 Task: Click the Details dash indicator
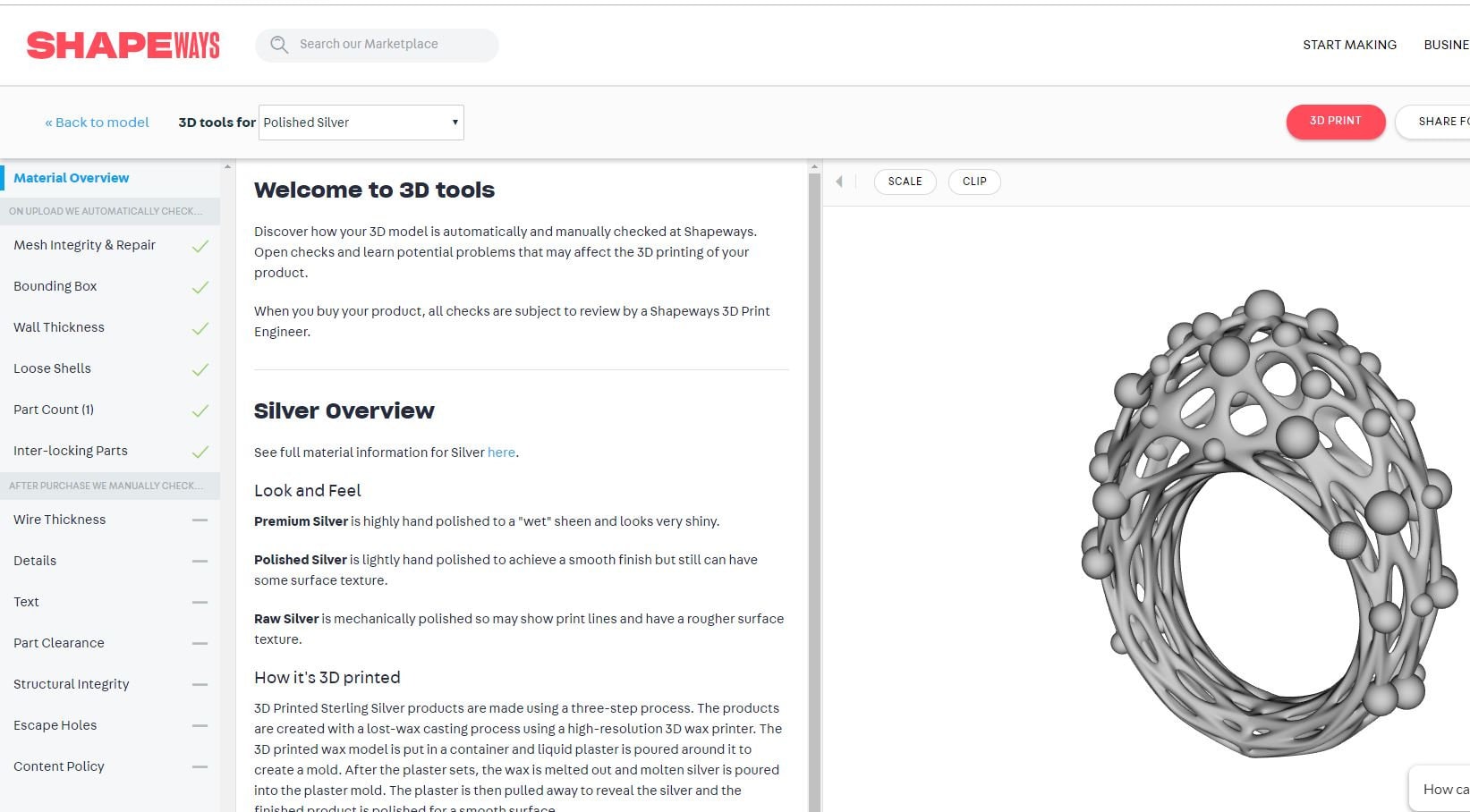point(200,561)
